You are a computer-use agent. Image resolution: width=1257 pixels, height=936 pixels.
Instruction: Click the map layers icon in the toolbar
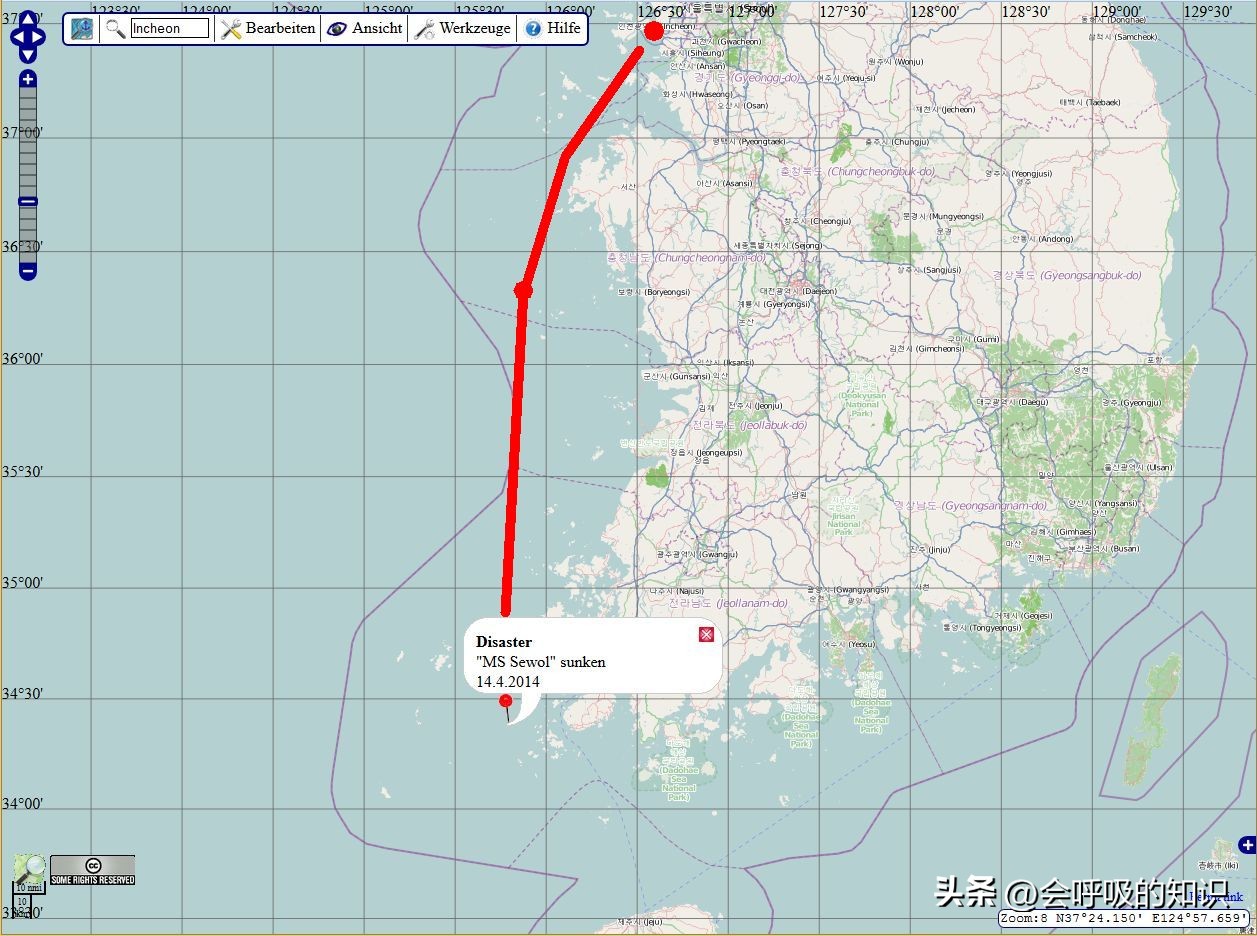pos(81,28)
